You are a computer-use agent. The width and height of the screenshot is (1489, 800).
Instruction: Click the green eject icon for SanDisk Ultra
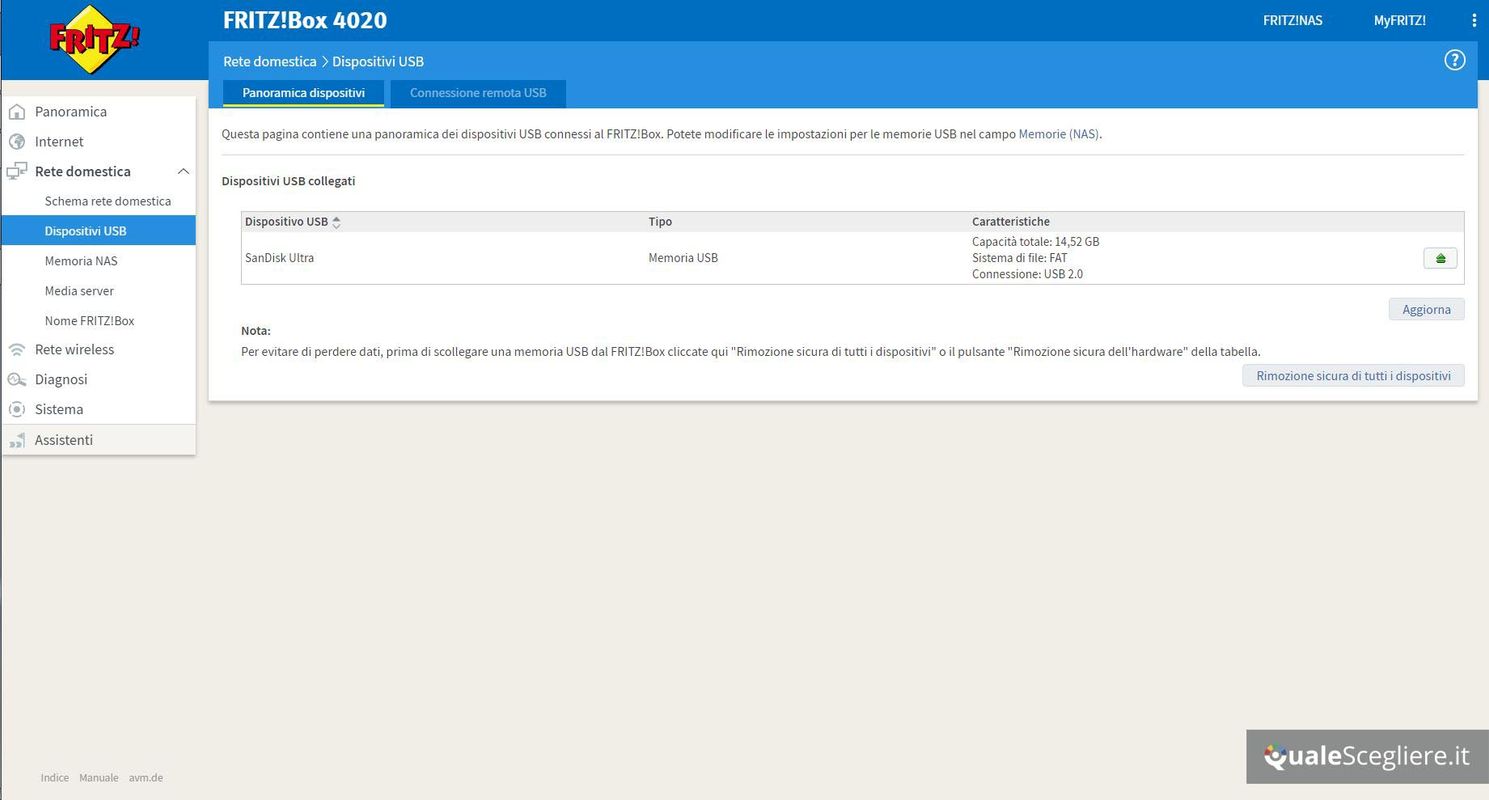[1440, 258]
